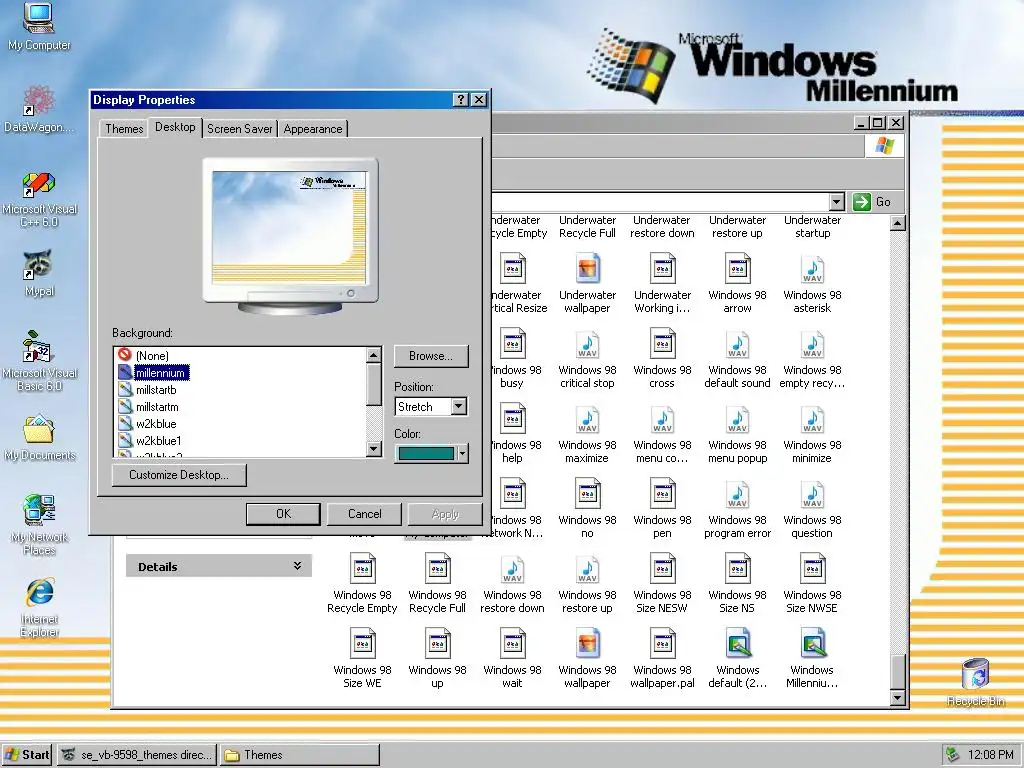Select Underwater wallpaper file icon
This screenshot has height=768, width=1024.
(x=587, y=283)
